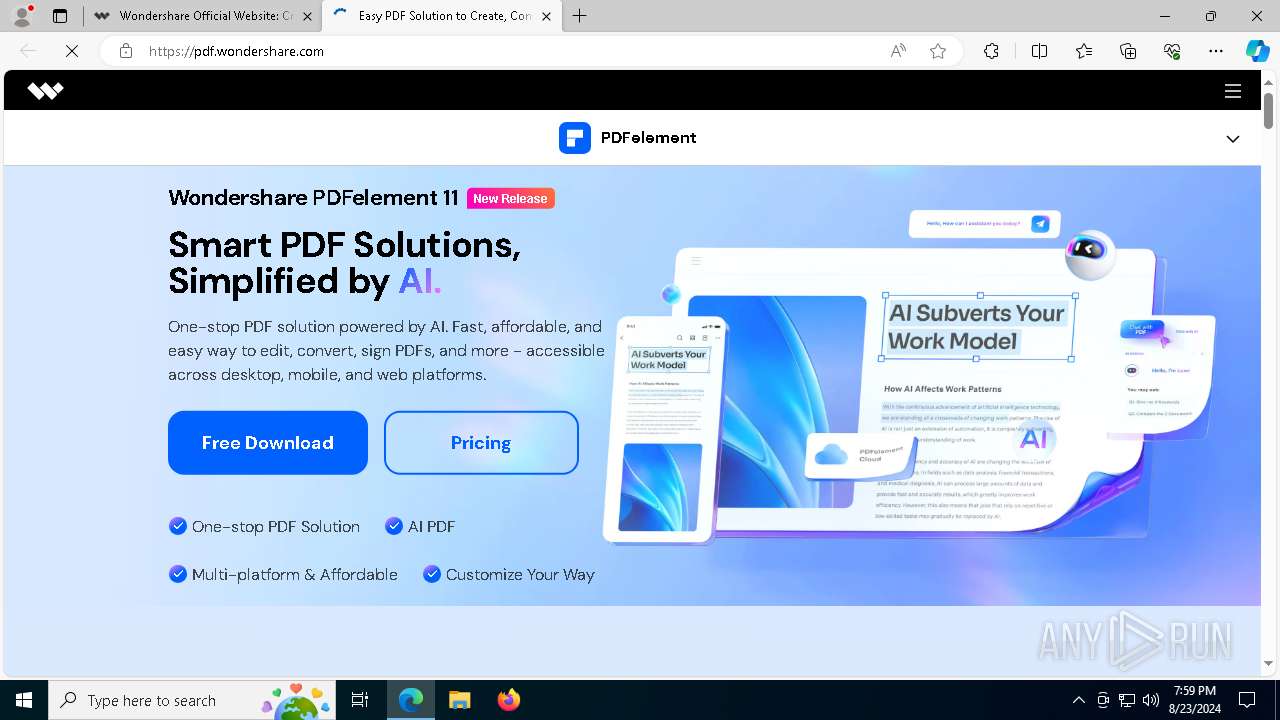
Task: Stop loading the page
Action: (x=72, y=51)
